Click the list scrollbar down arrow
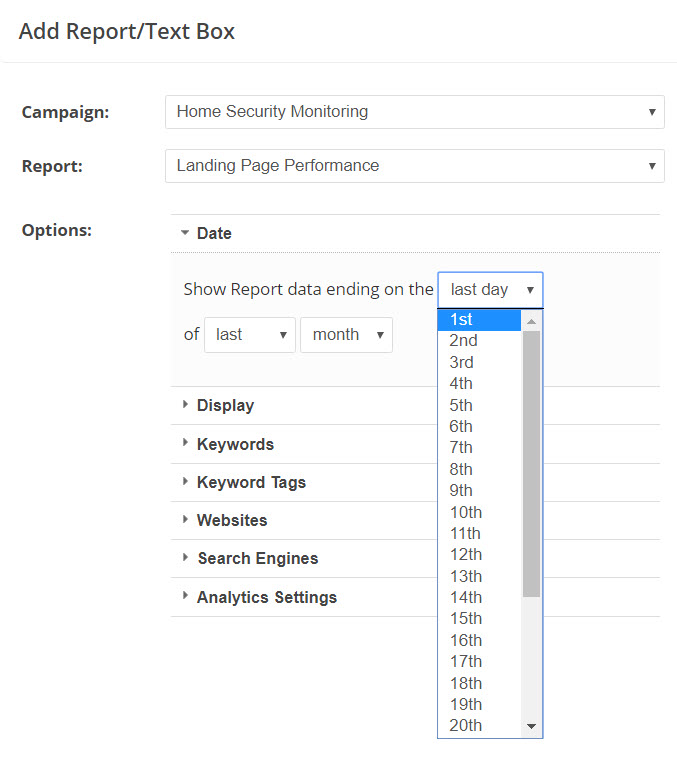The width and height of the screenshot is (677, 773). [531, 726]
